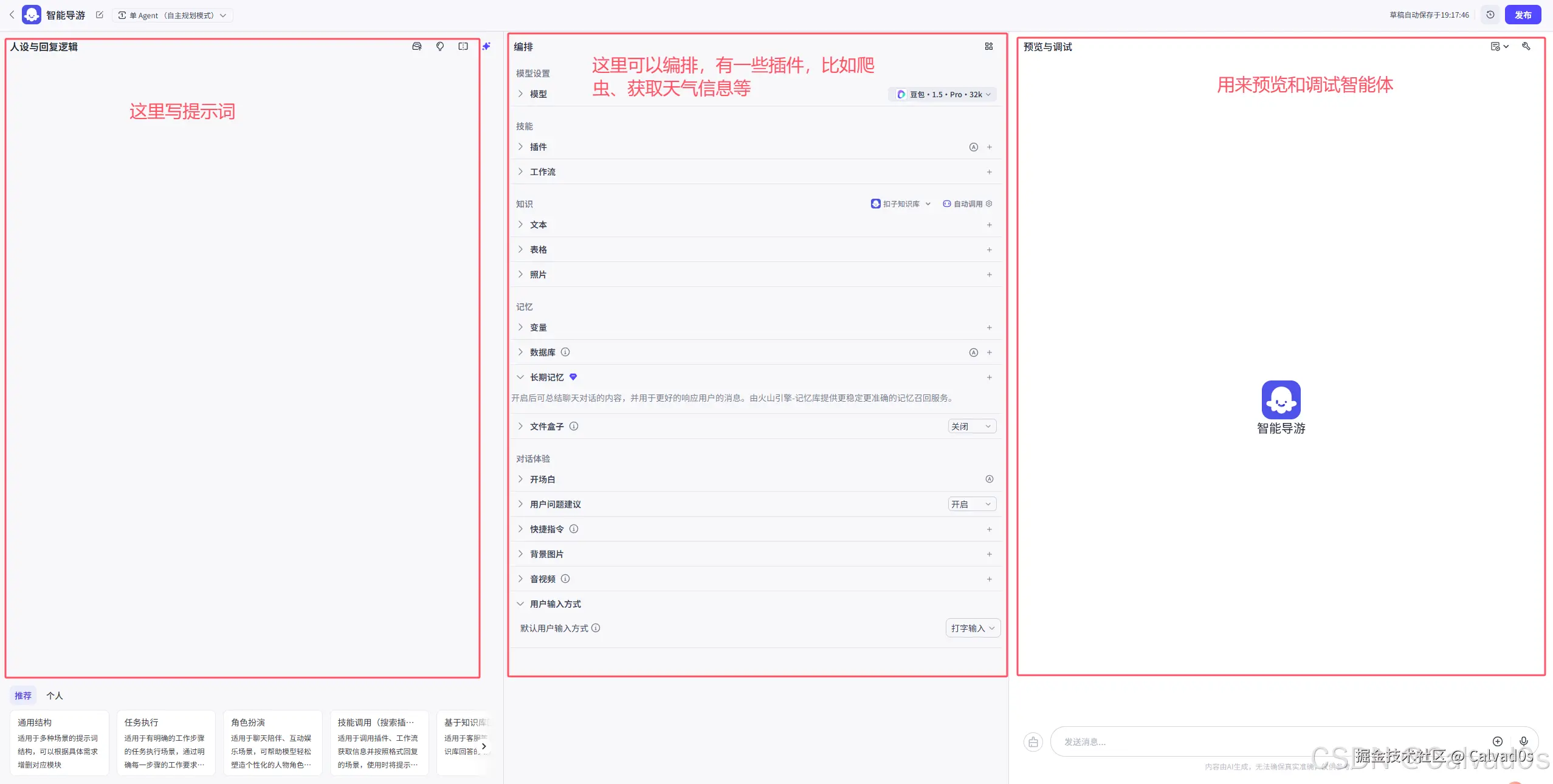Click the edit icon beside 智能导游 title
The width and height of the screenshot is (1553, 784).
100,15
